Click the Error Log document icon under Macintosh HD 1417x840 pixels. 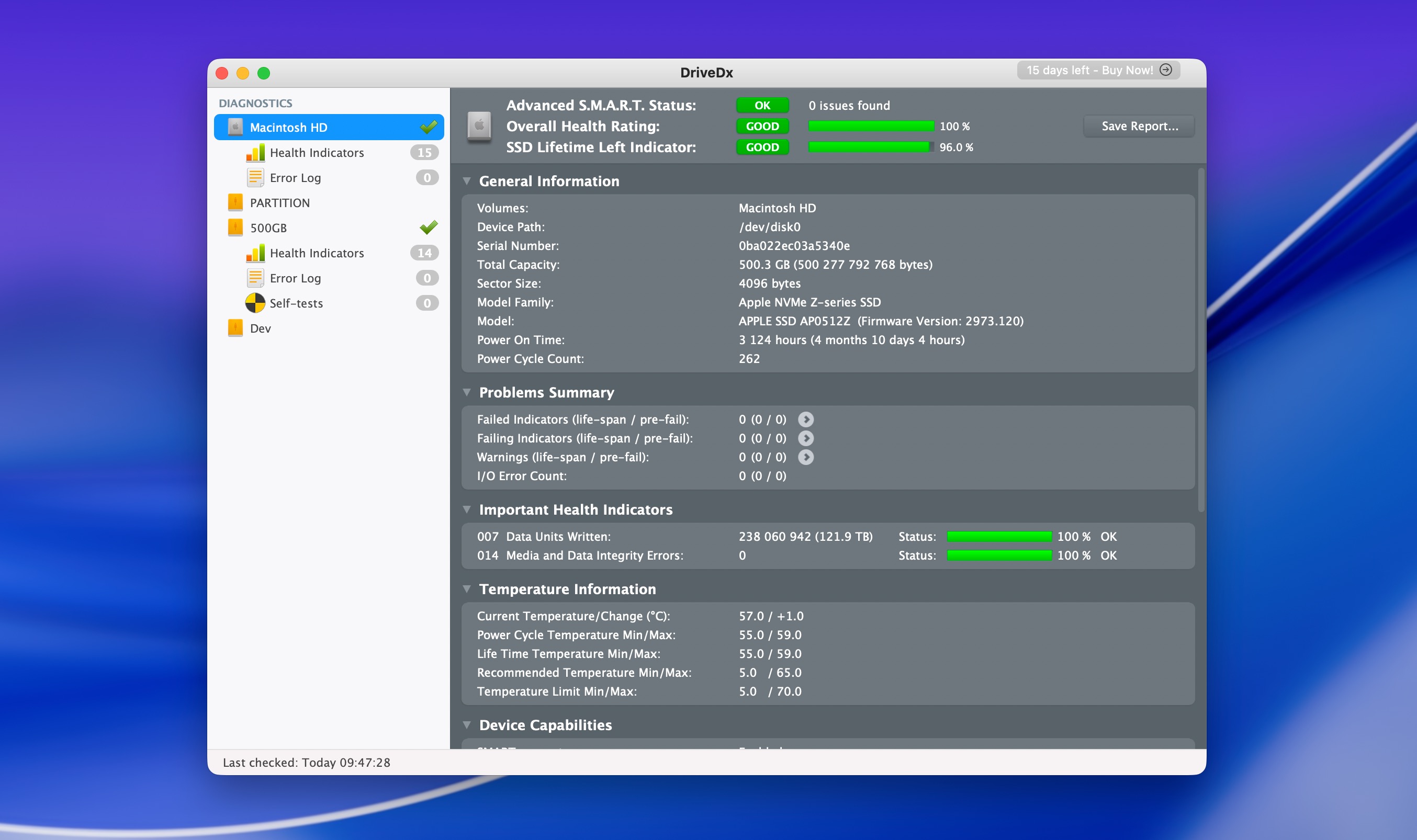point(255,178)
